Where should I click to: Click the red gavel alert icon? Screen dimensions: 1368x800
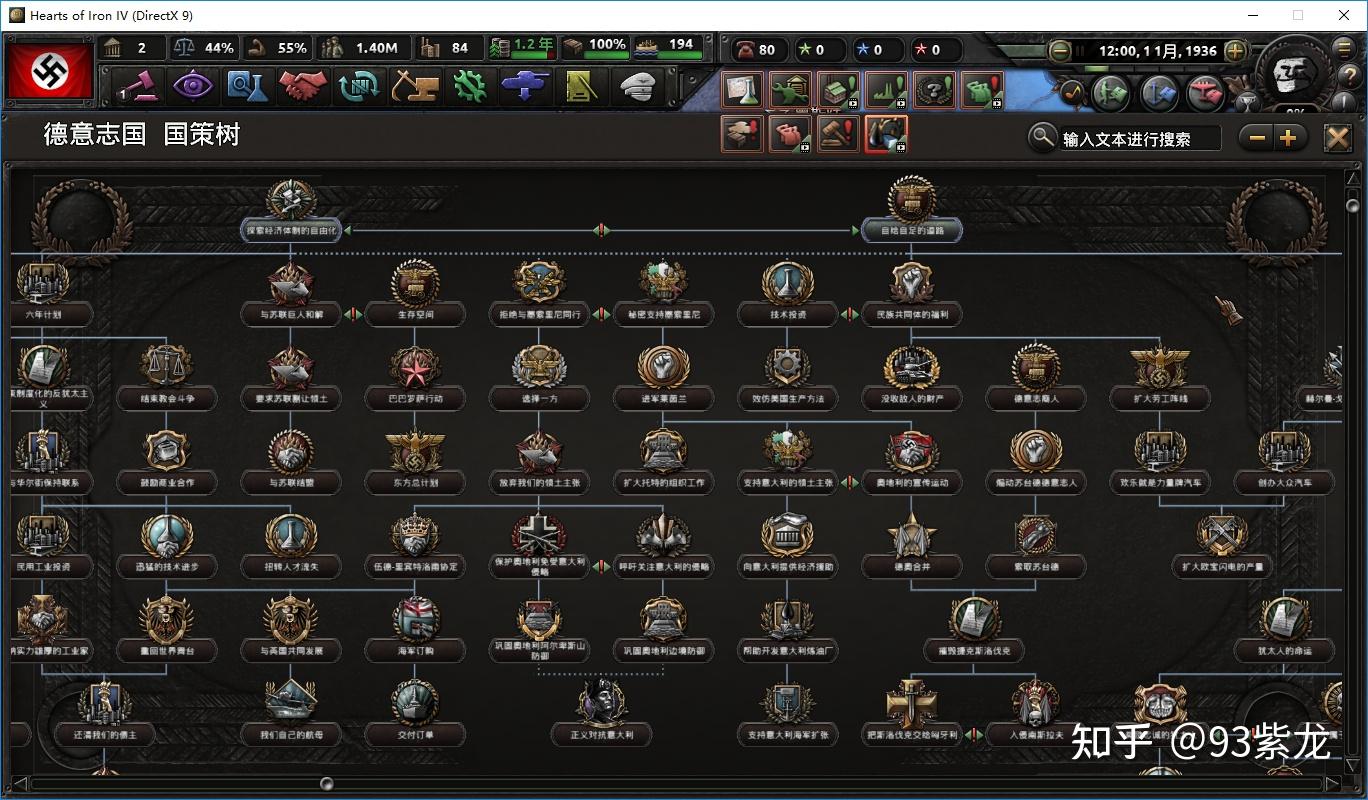pyautogui.click(x=838, y=134)
